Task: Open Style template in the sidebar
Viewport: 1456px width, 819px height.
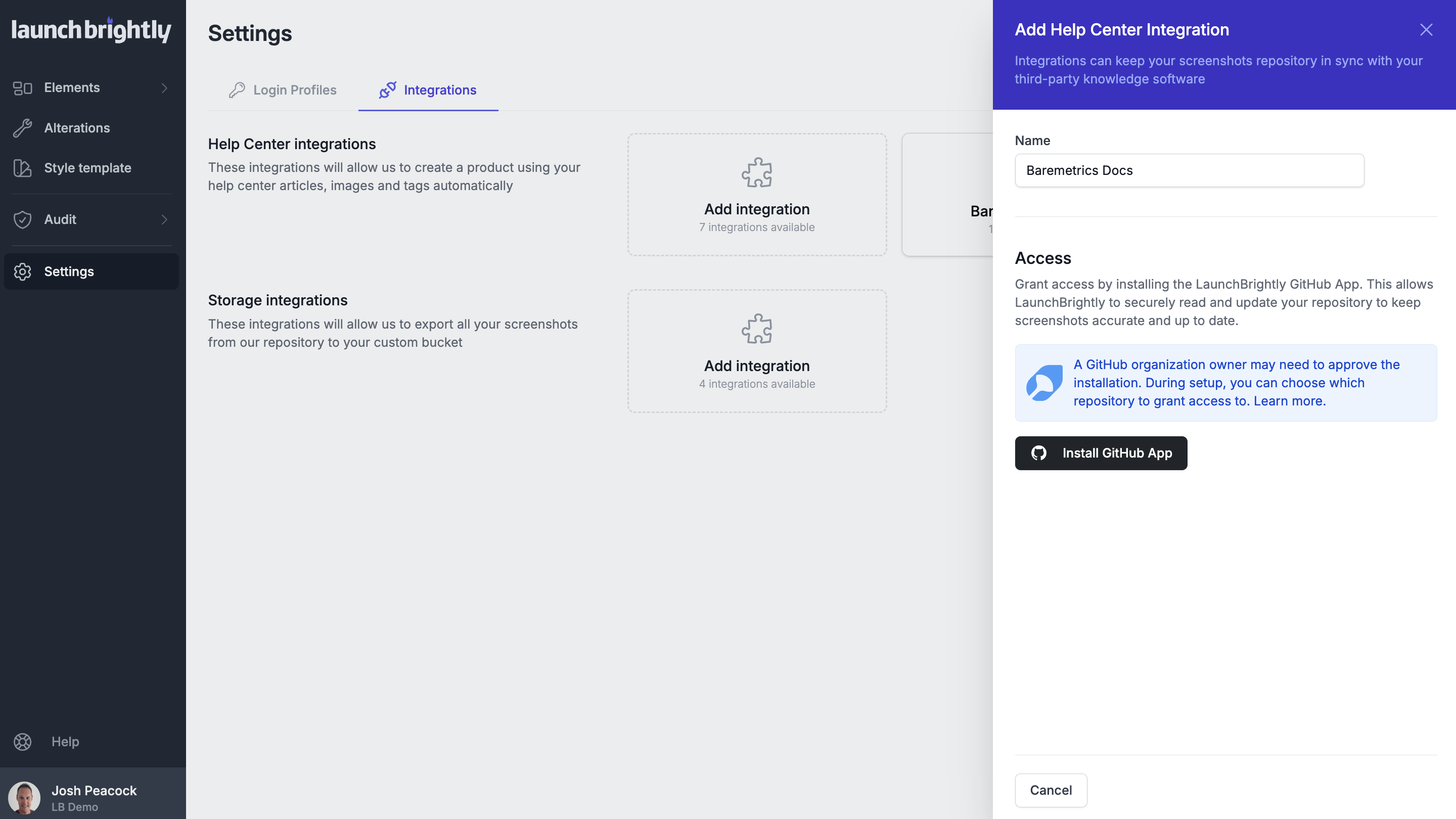Action: [91, 168]
